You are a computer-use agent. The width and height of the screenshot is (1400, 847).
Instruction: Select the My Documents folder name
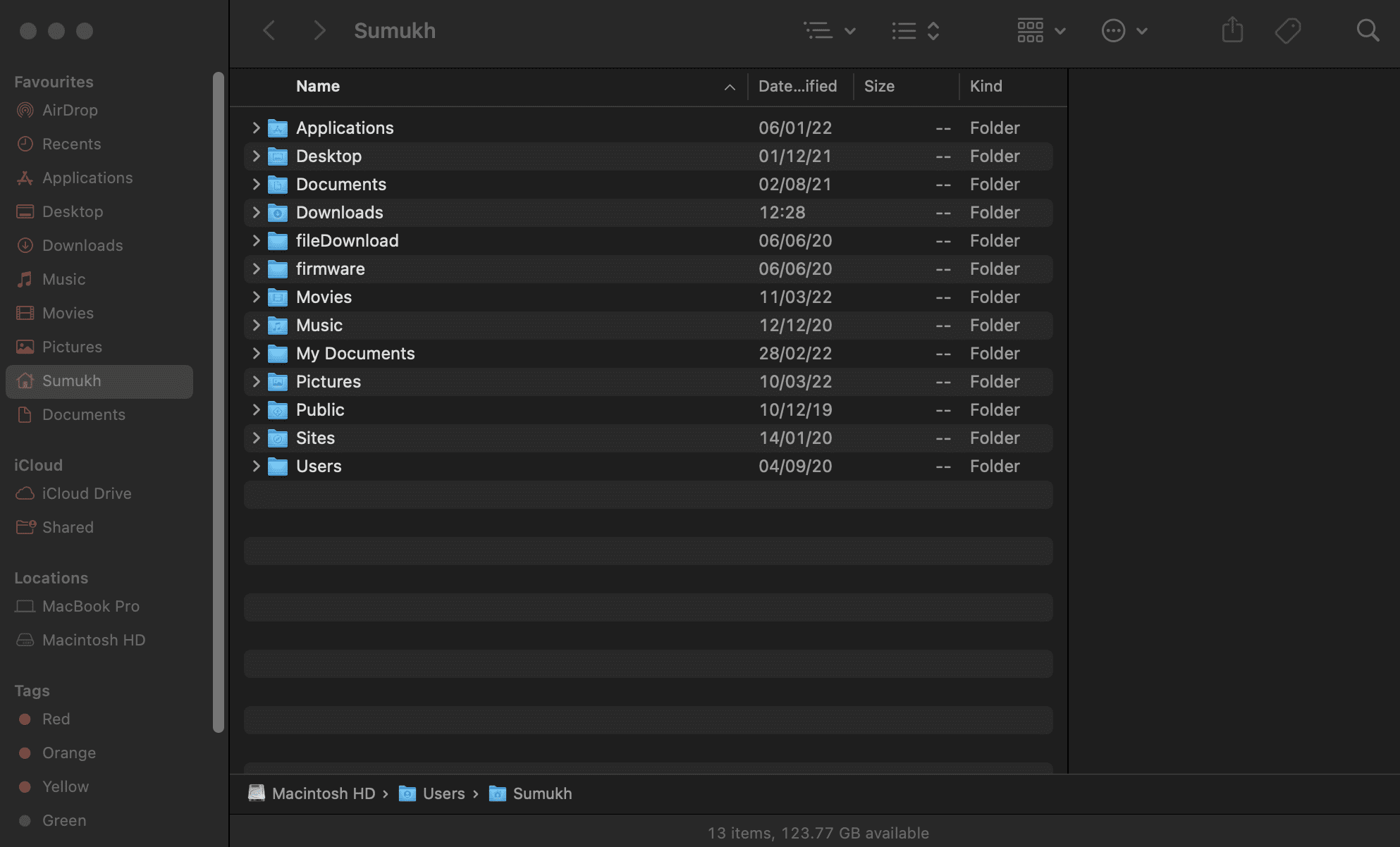click(355, 353)
